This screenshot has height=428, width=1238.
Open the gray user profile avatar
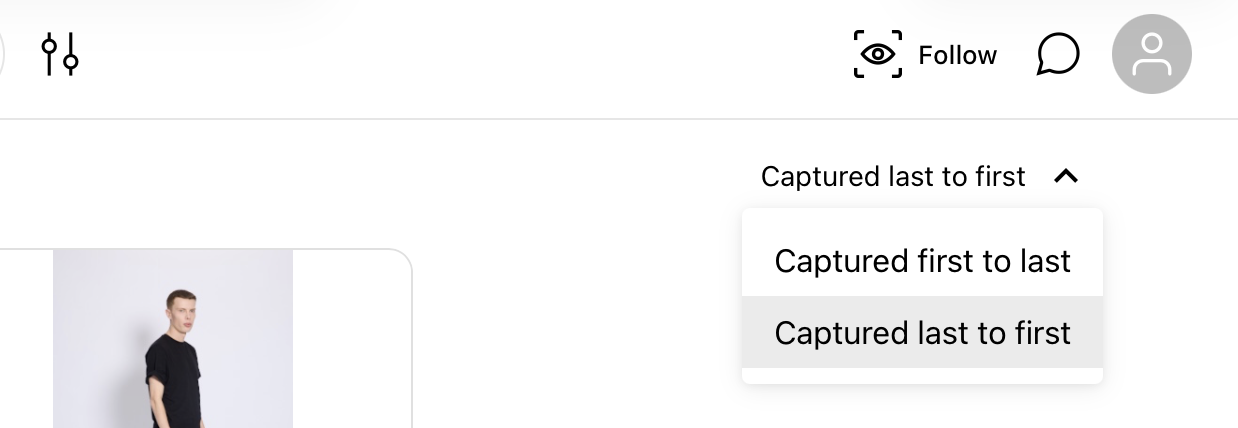[1151, 54]
